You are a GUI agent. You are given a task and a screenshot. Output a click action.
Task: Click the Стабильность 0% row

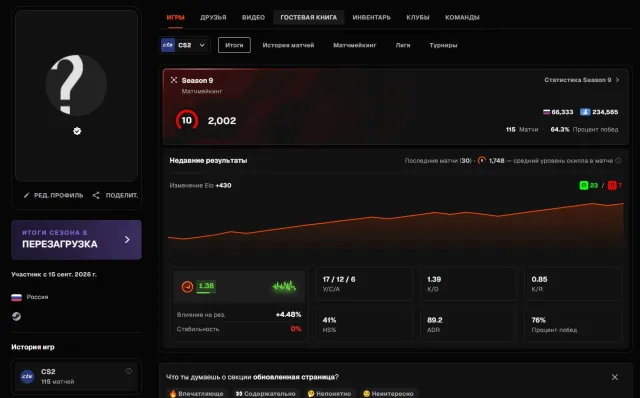point(239,329)
